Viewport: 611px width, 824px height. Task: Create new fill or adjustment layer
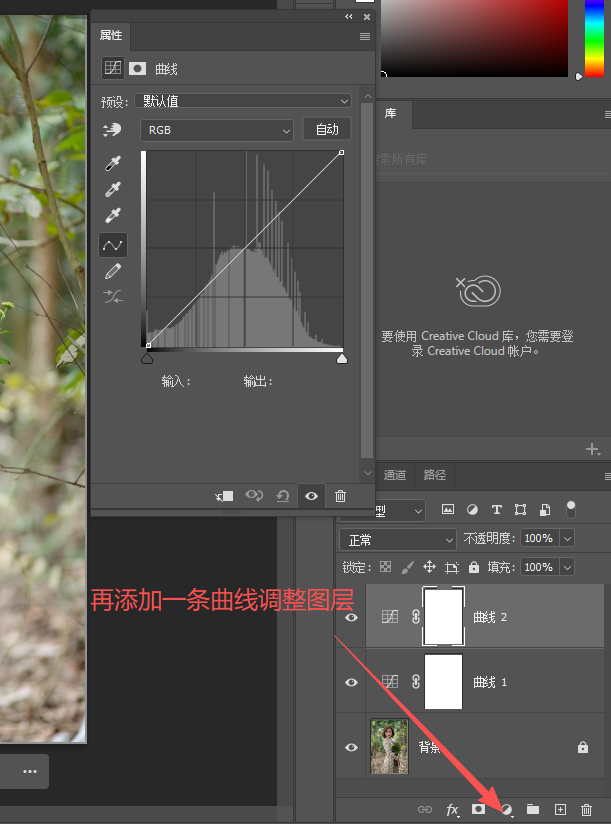click(x=506, y=809)
